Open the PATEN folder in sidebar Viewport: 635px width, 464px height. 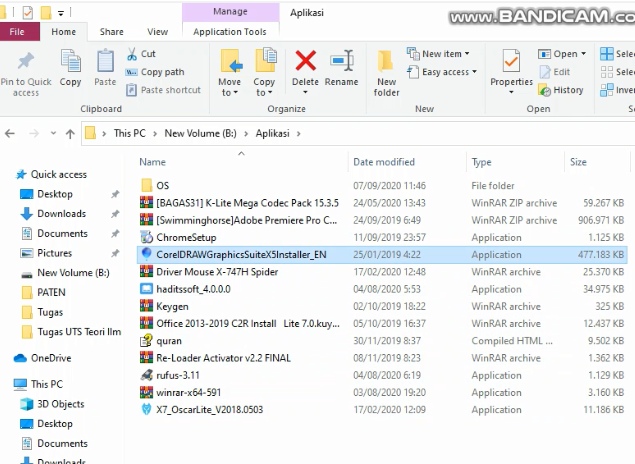click(x=51, y=292)
